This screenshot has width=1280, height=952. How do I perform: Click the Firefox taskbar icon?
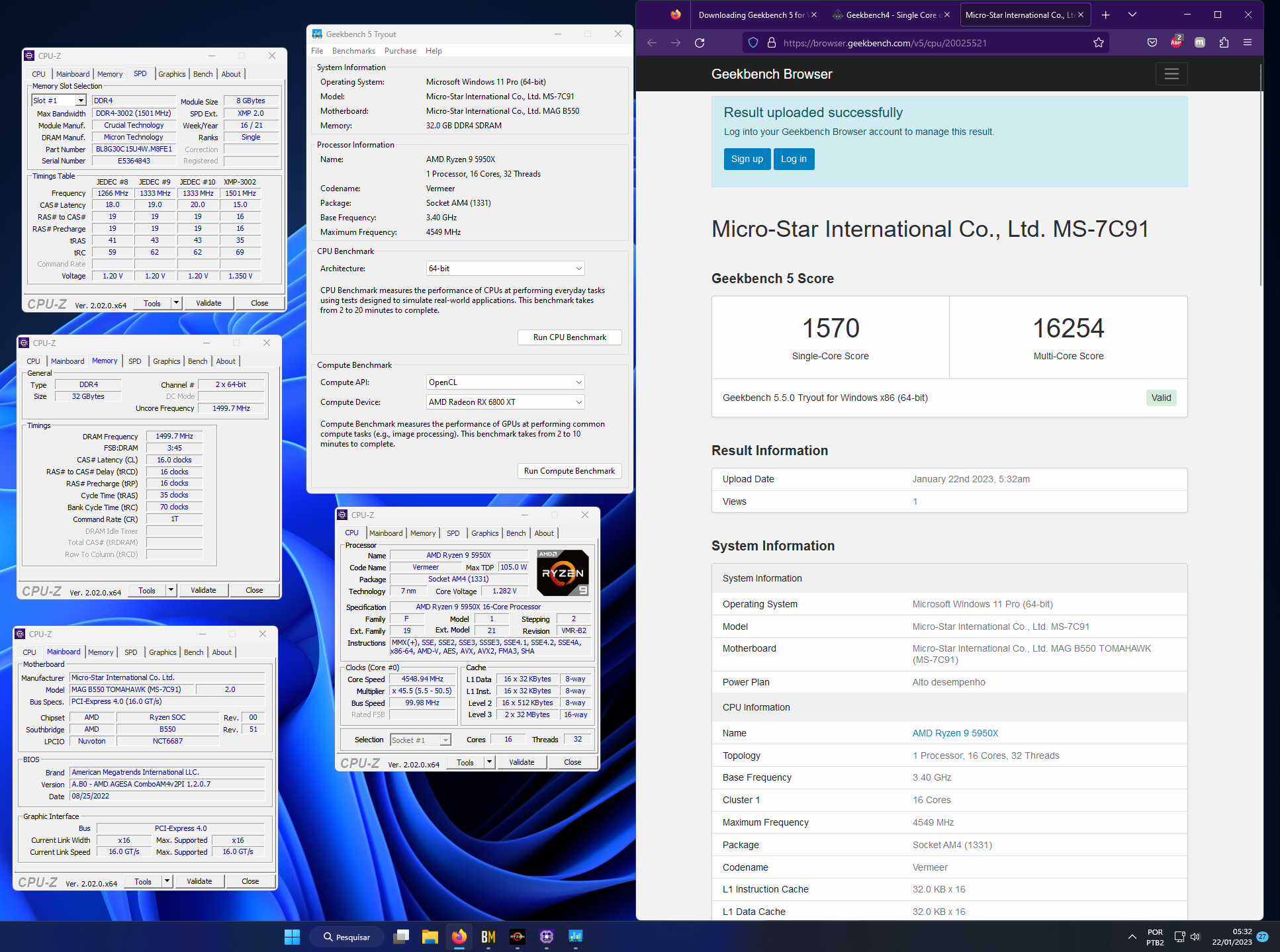pos(459,937)
